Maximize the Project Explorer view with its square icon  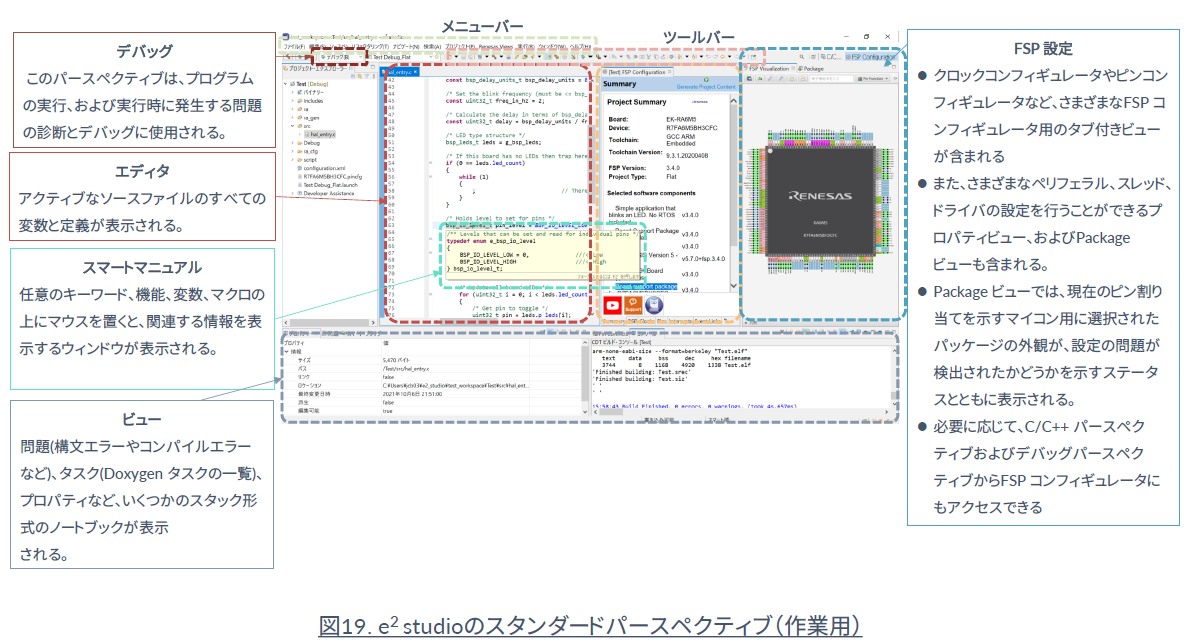tap(373, 68)
